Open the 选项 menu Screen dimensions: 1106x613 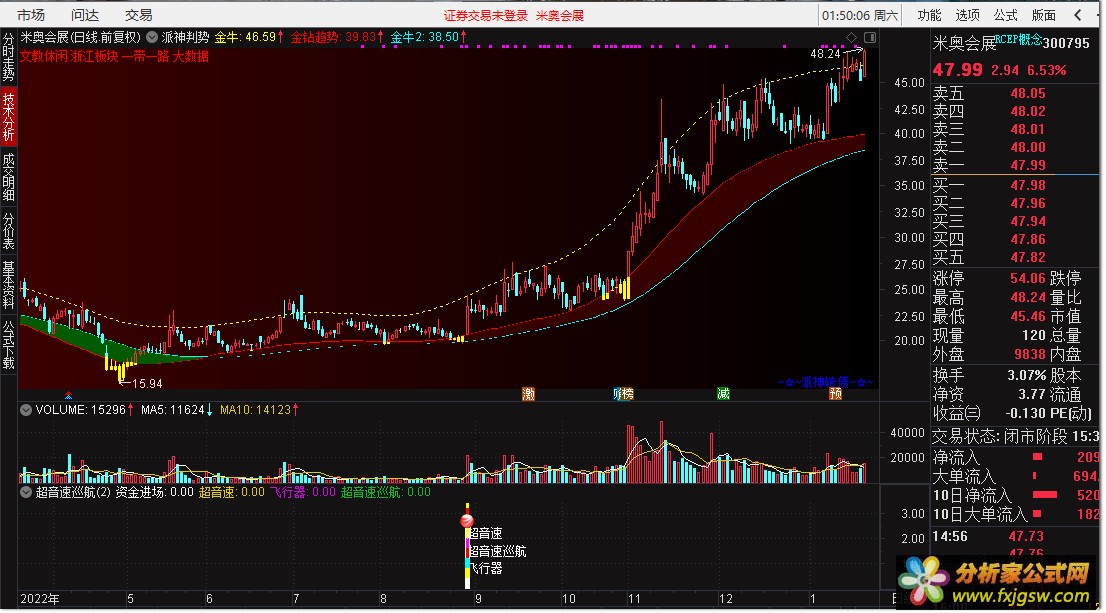tap(967, 15)
